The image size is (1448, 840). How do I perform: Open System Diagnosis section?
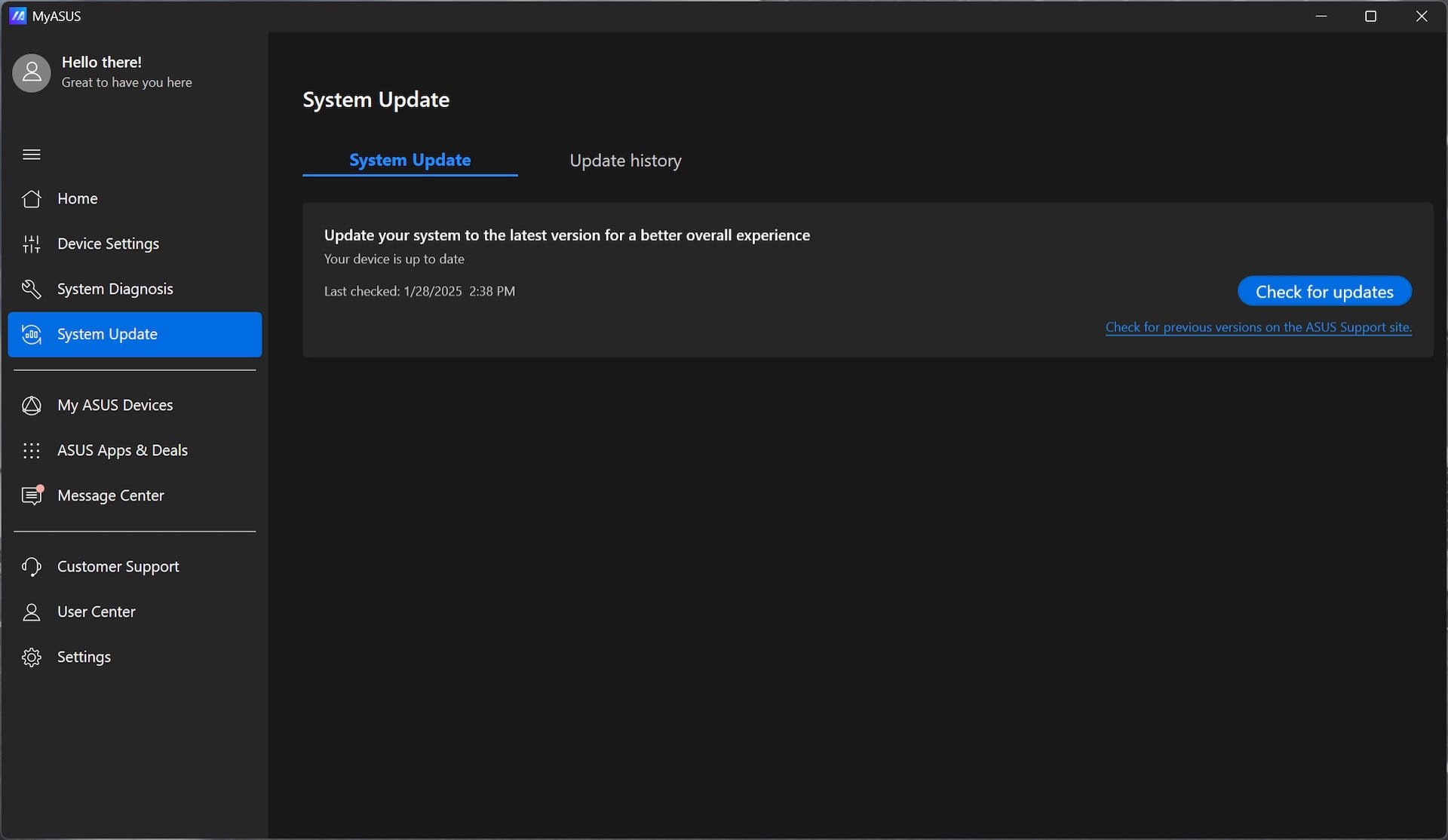pos(135,289)
